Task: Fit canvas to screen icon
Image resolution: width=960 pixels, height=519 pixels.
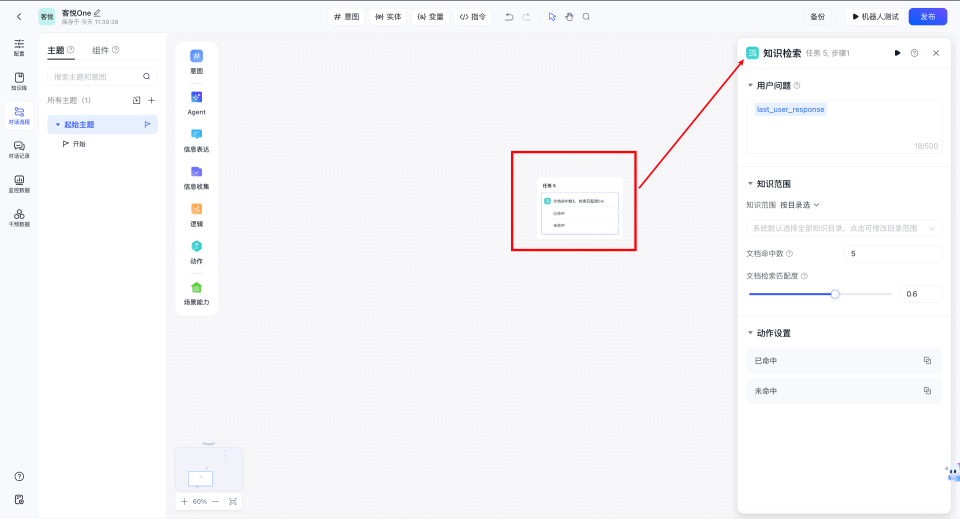Action: point(233,501)
